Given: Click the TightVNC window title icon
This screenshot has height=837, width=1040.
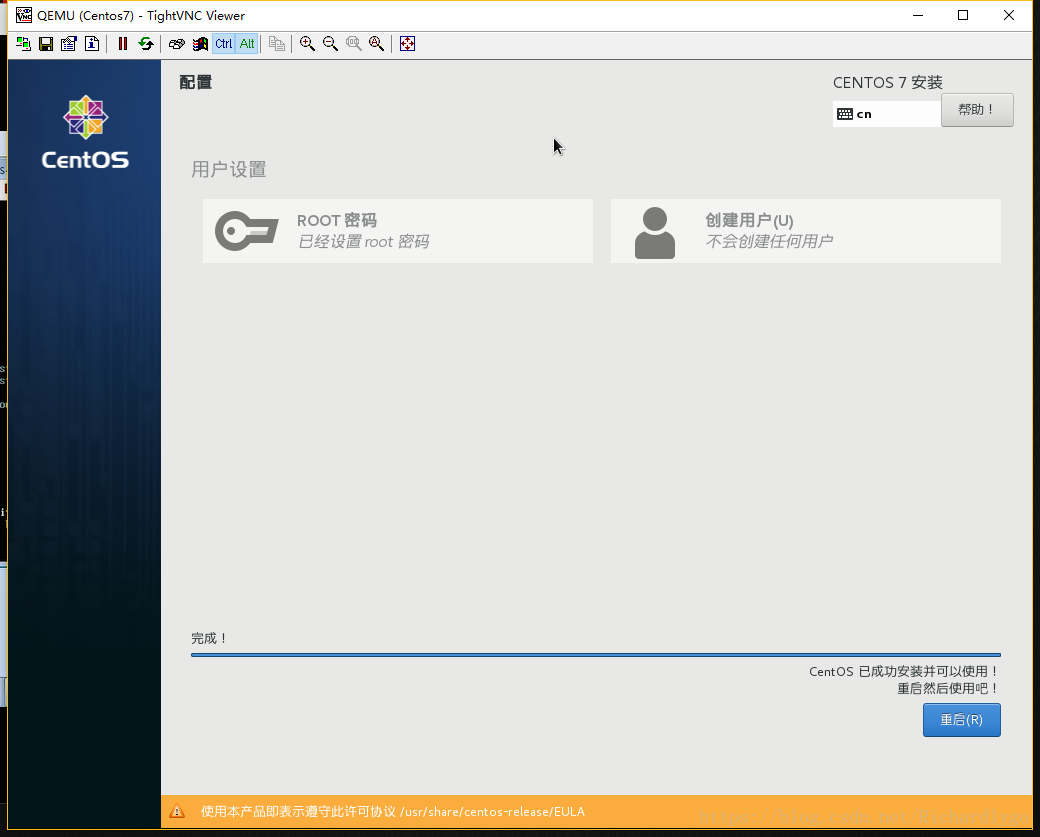Looking at the screenshot, I should click(24, 15).
